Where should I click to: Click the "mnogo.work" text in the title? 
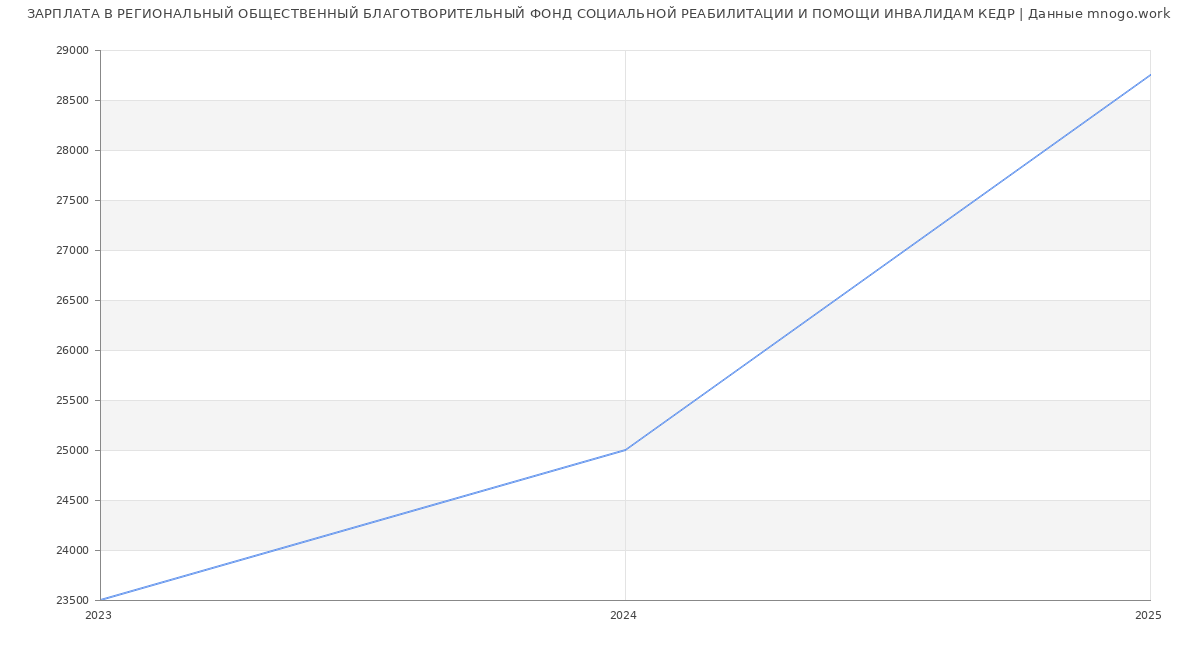1128,14
